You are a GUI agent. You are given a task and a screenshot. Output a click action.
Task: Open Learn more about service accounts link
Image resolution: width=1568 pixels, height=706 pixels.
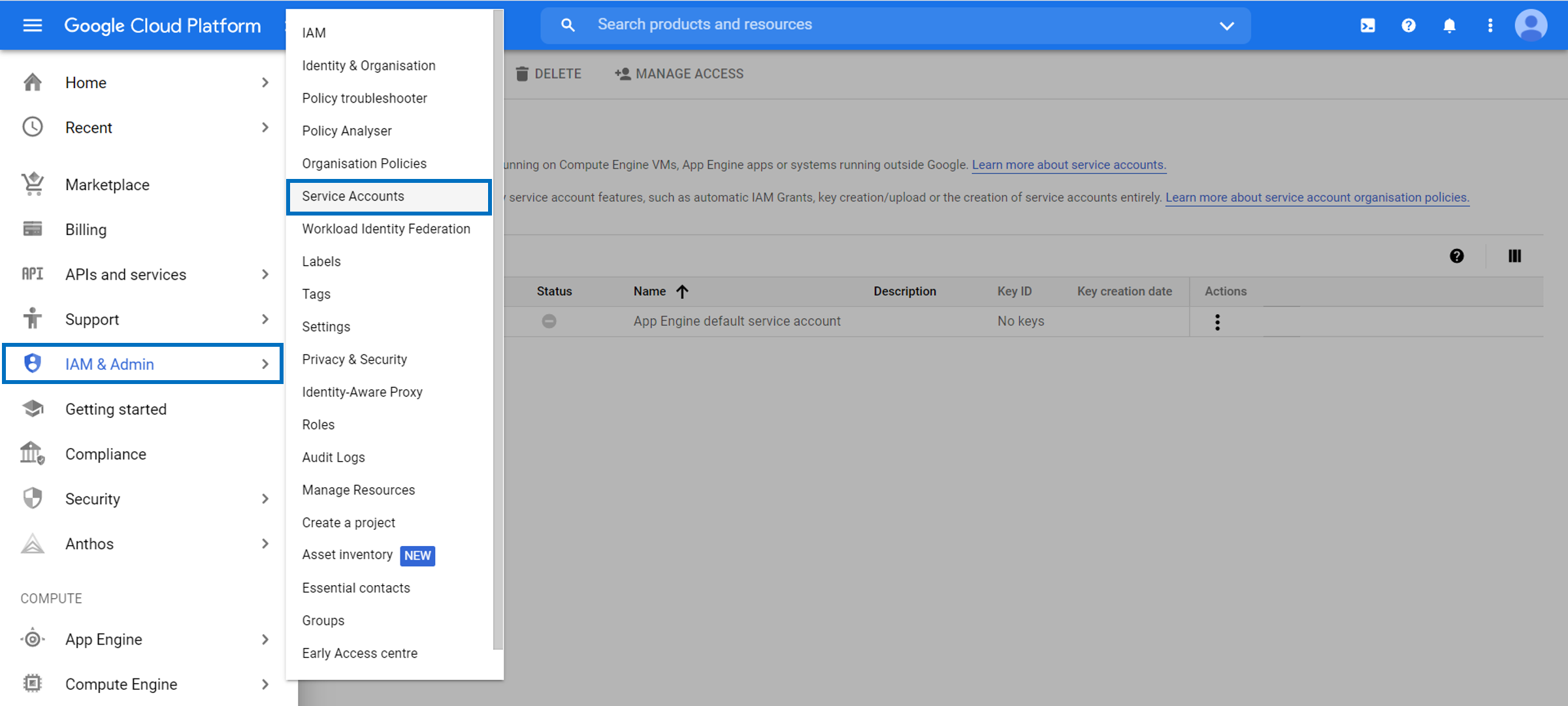point(1069,165)
